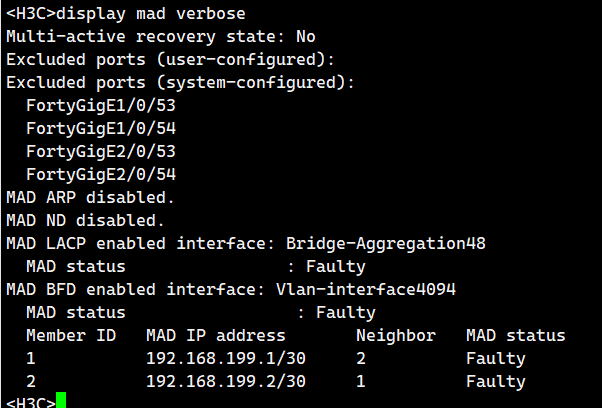Click the Bridge-Aggregation48 interface name
Screen dimensions: 602x408
(x=385, y=243)
